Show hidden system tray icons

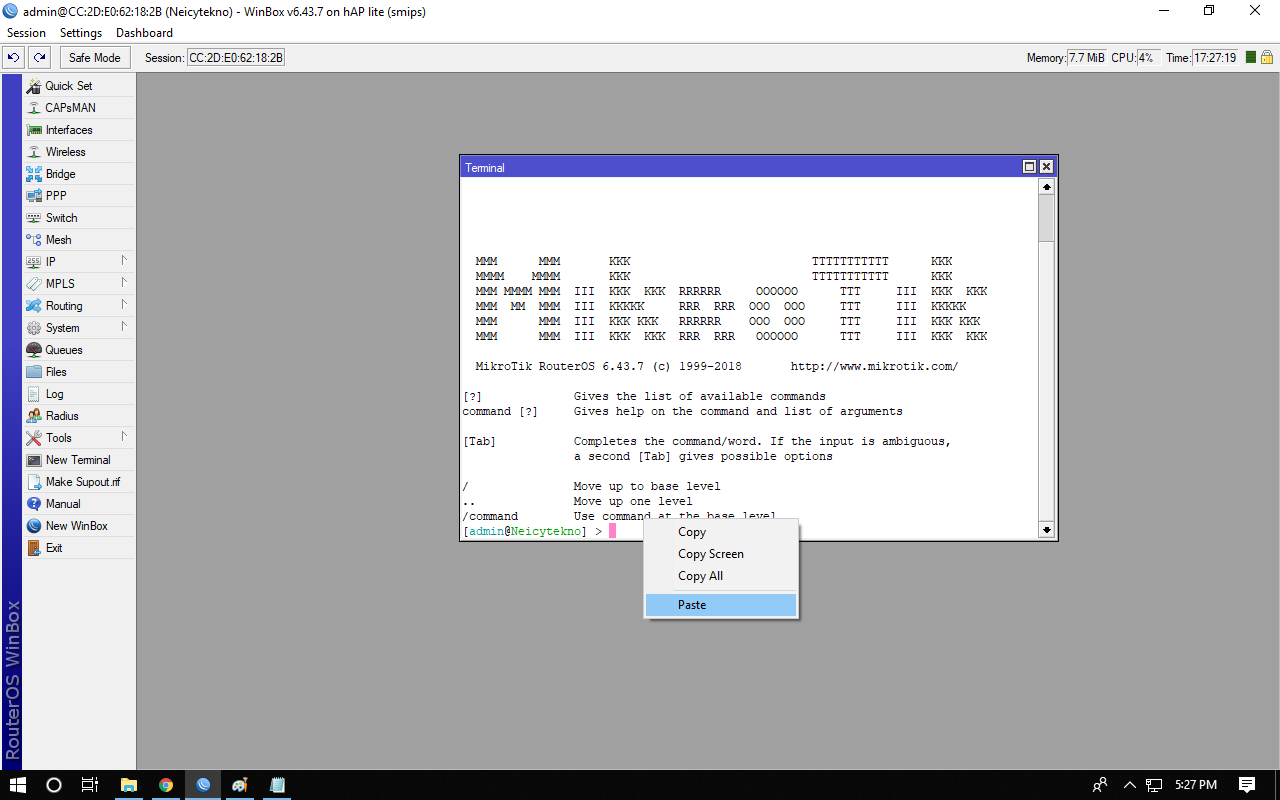coord(1130,785)
